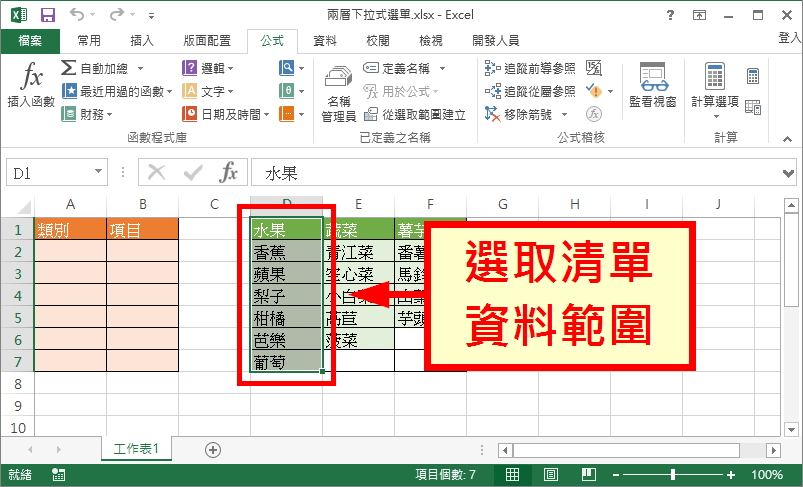Open Financial (財務) functions
The image size is (803, 487).
(87, 114)
